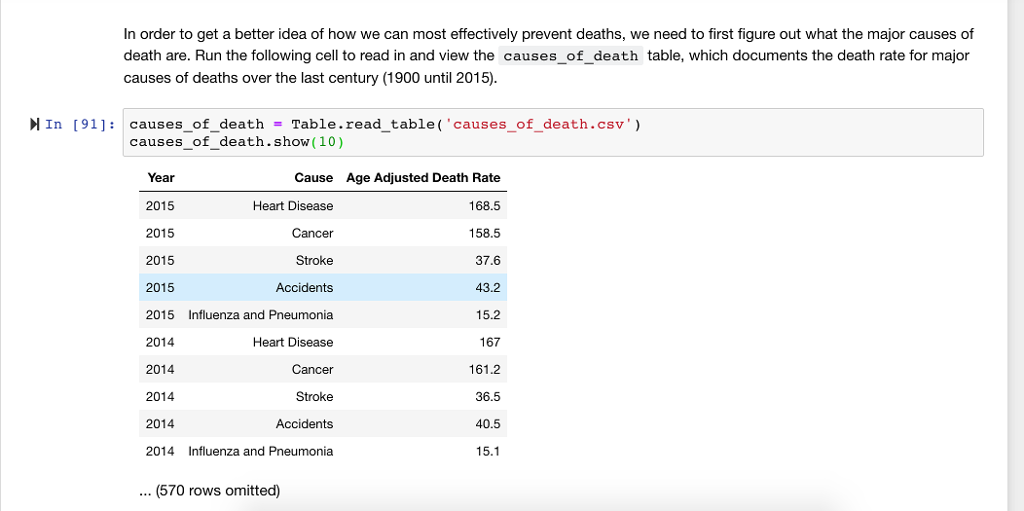Click the year 2015 in Heart Disease row
Viewport: 1024px width, 511px height.
click(x=160, y=206)
